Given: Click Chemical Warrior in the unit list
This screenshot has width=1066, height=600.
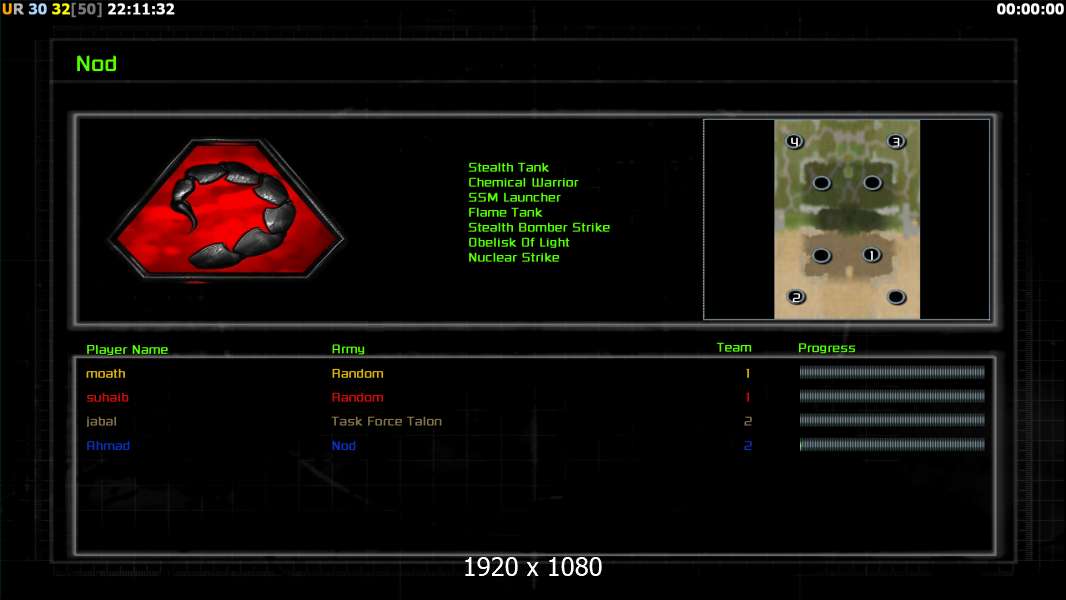Looking at the screenshot, I should click(x=523, y=182).
